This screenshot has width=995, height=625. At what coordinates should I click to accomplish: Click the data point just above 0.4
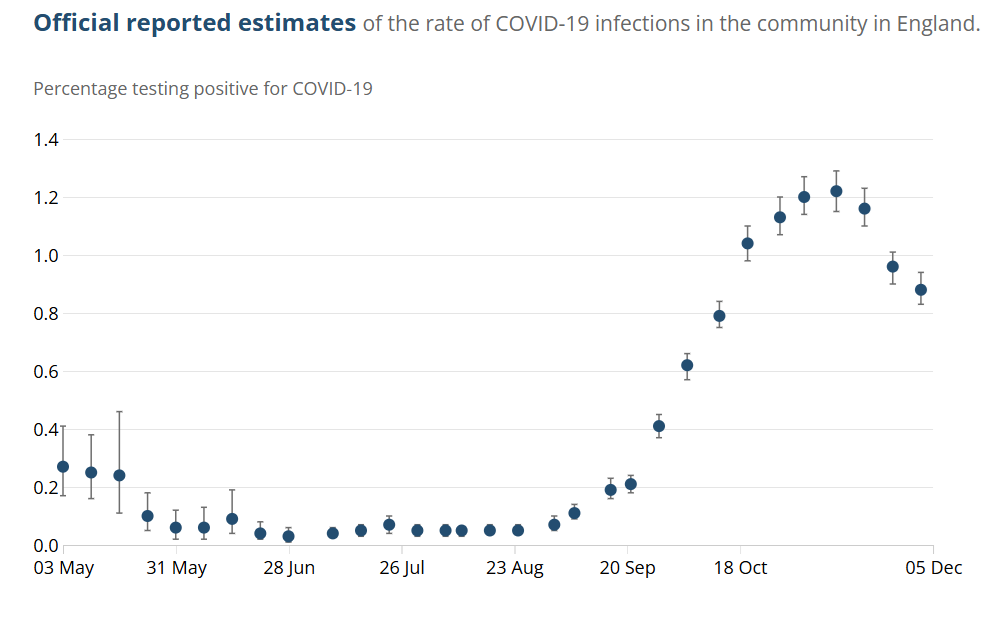[x=659, y=426]
